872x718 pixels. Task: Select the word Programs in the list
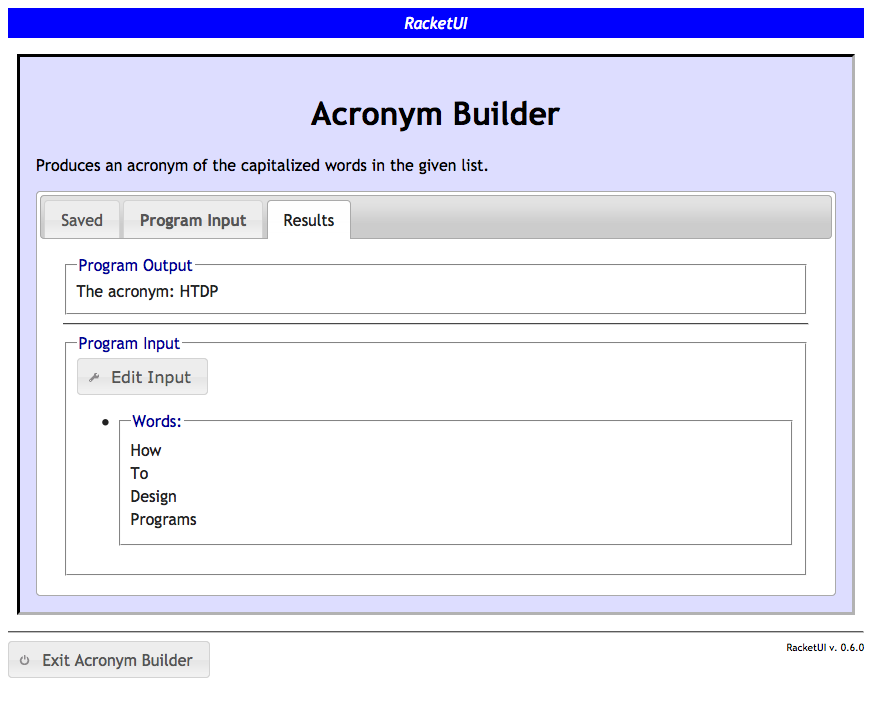click(163, 519)
